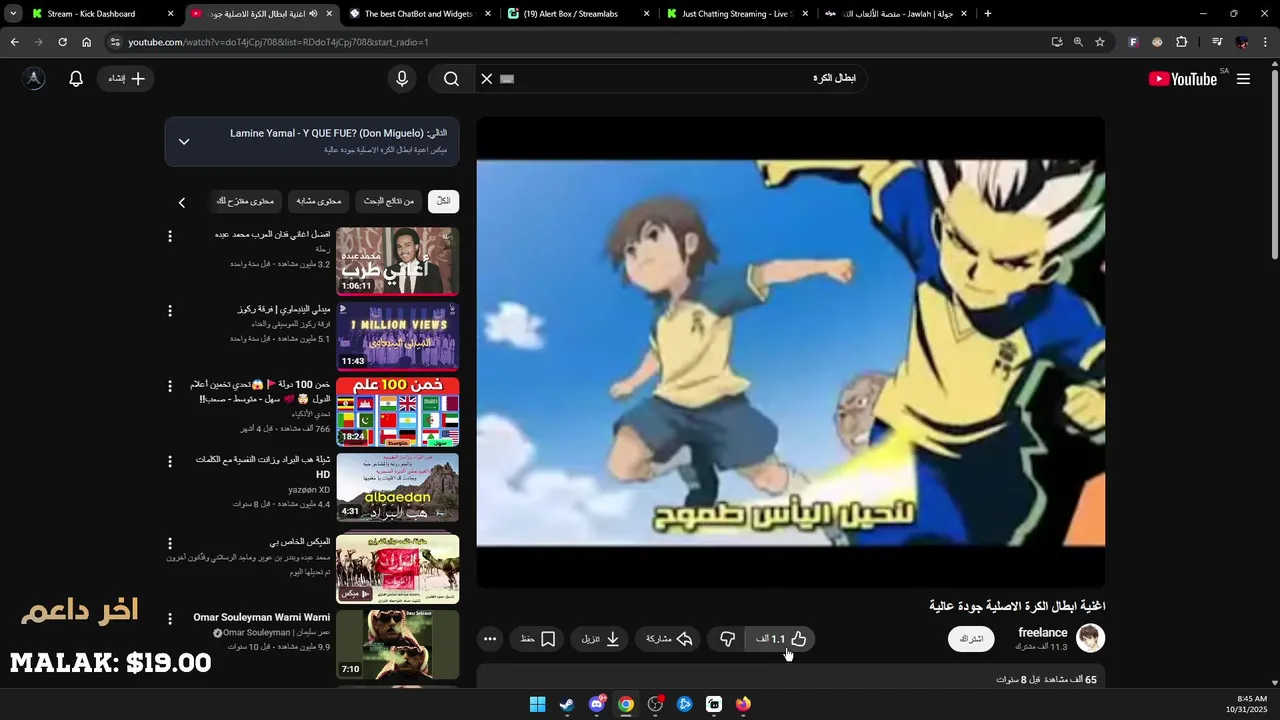Open a new browser tab with plus
Viewport: 1280px width, 720px height.
pyautogui.click(x=987, y=14)
